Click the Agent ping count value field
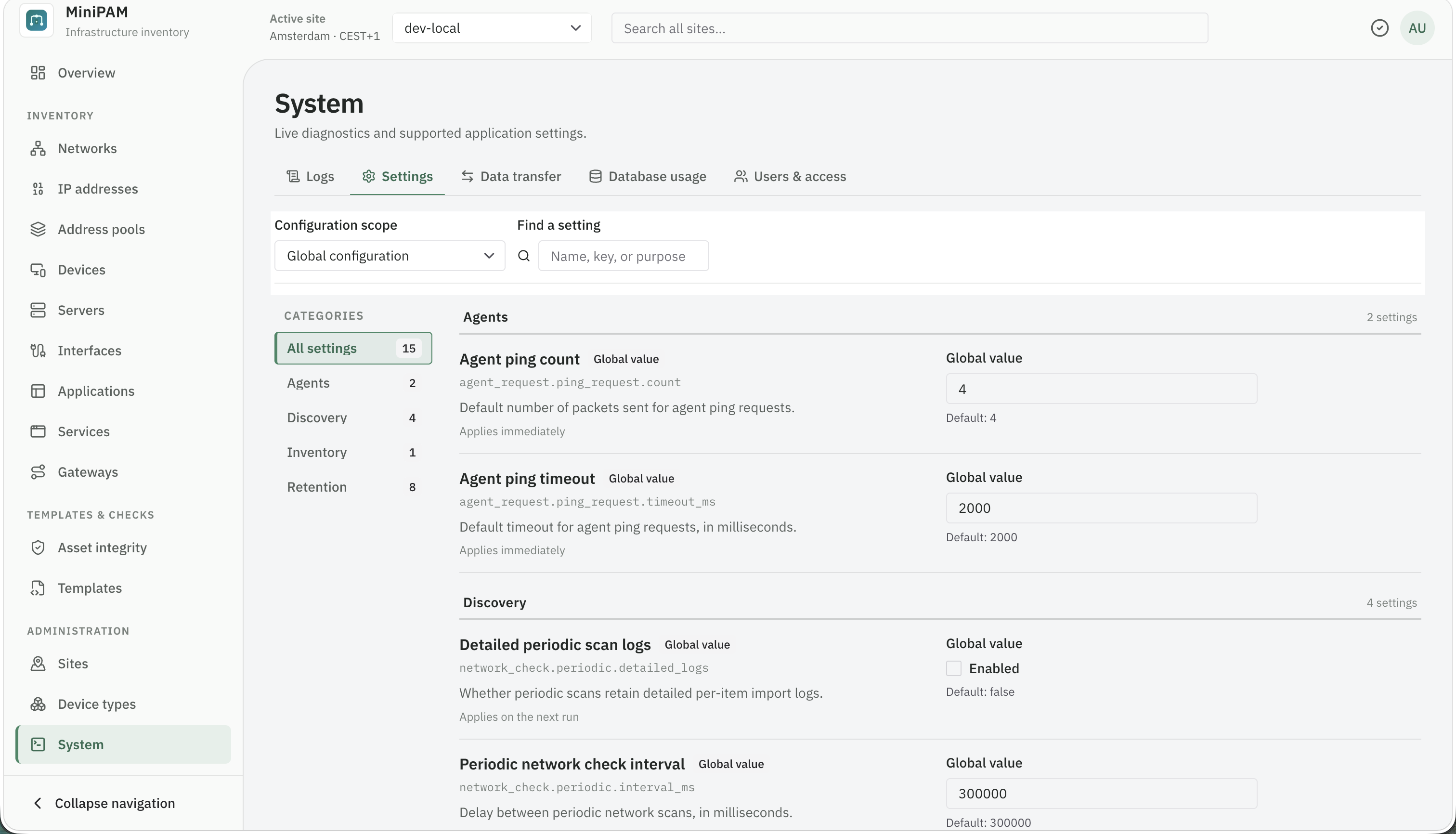Image resolution: width=1456 pixels, height=834 pixels. [1101, 389]
